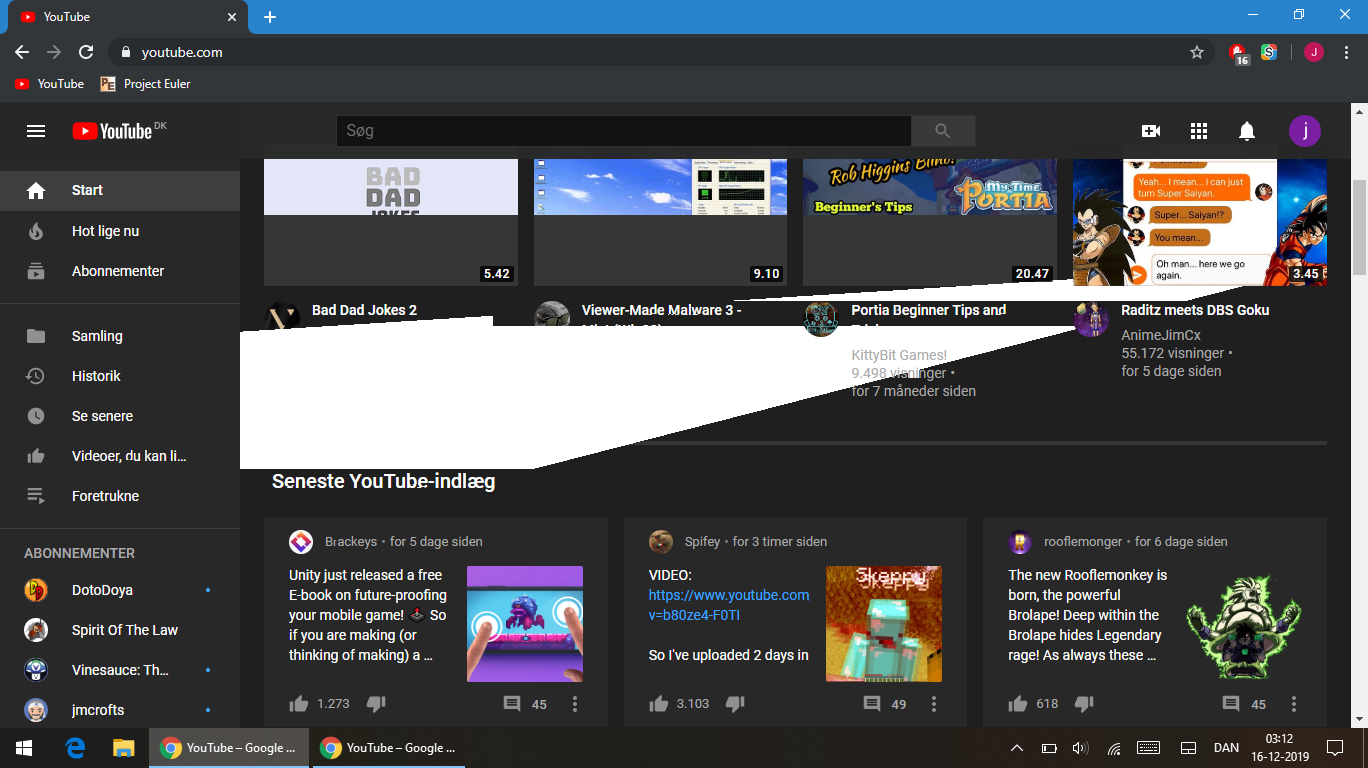Open more options on Spifey post
Viewport: 1368px width, 768px height.
(x=934, y=704)
